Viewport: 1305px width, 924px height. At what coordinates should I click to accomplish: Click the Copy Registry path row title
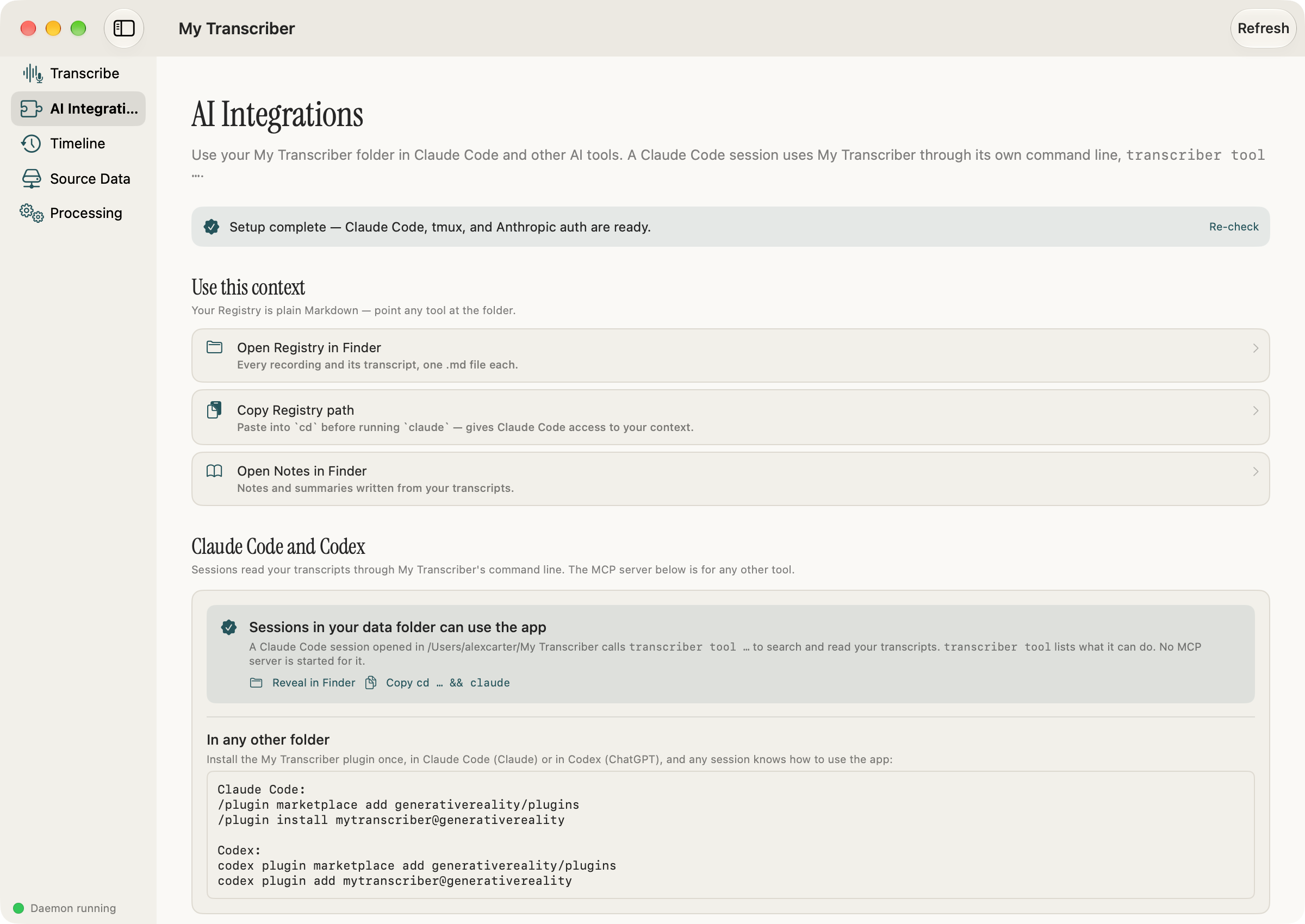295,410
